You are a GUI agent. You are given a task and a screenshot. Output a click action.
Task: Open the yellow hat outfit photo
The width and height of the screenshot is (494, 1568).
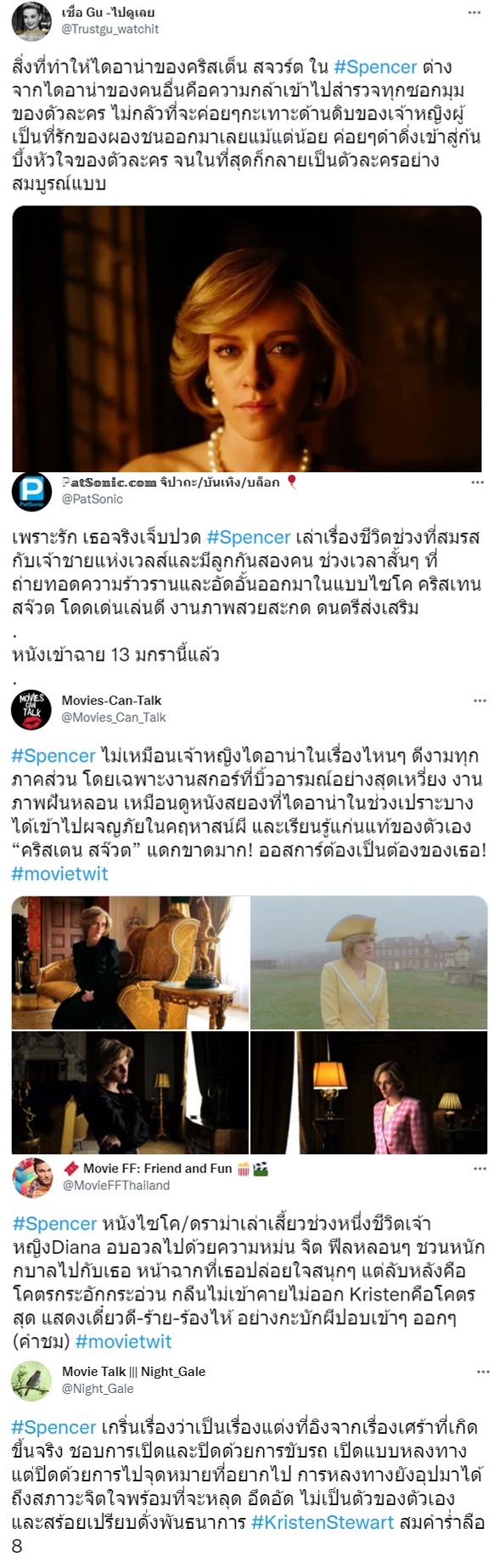click(x=369, y=962)
